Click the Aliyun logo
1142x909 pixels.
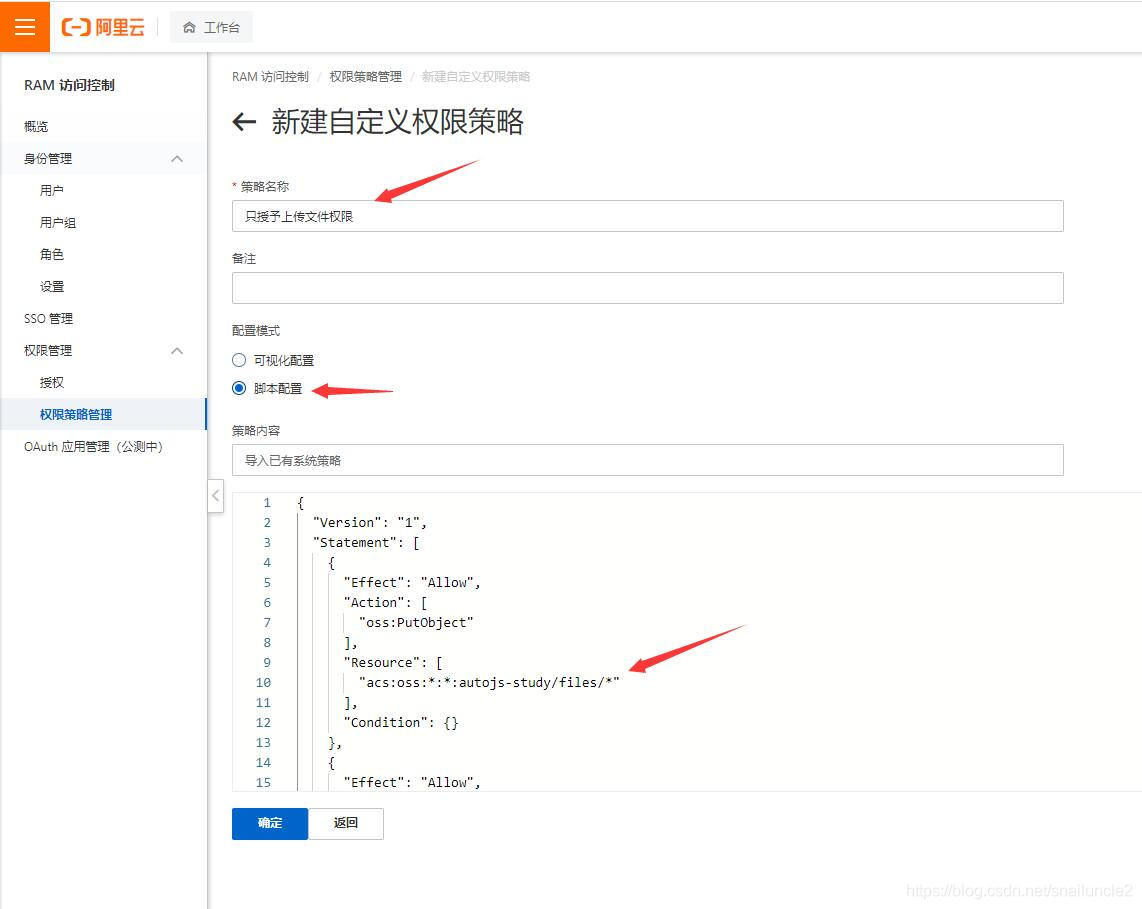(103, 28)
